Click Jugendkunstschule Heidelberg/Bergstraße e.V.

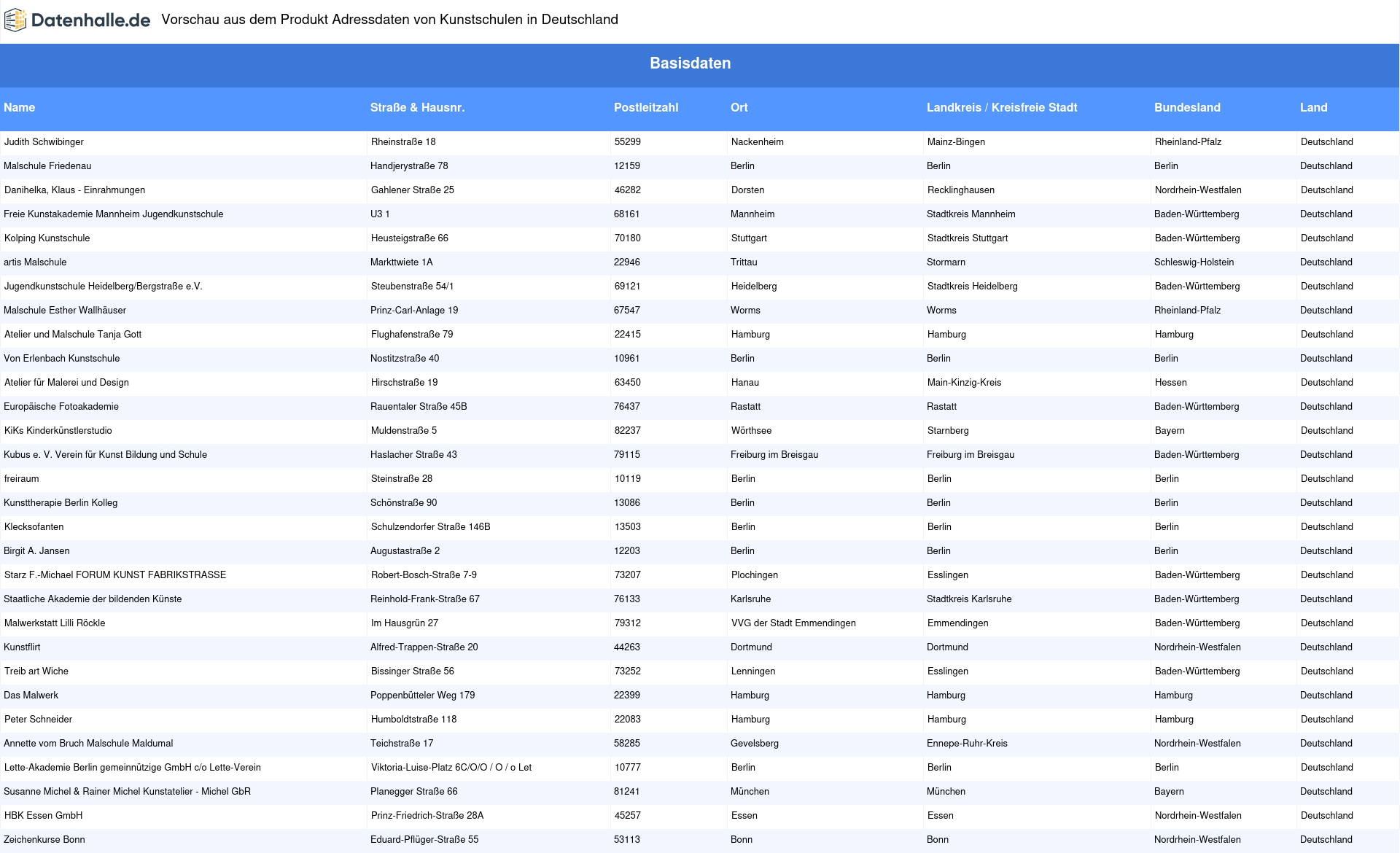tap(104, 287)
